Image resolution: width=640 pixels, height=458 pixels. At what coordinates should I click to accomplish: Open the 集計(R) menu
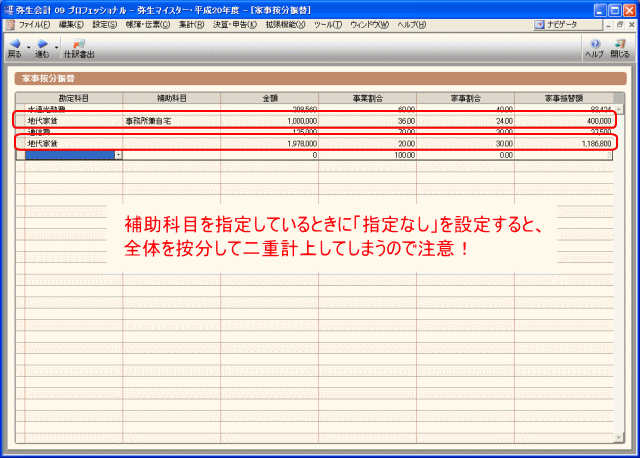tap(191, 25)
